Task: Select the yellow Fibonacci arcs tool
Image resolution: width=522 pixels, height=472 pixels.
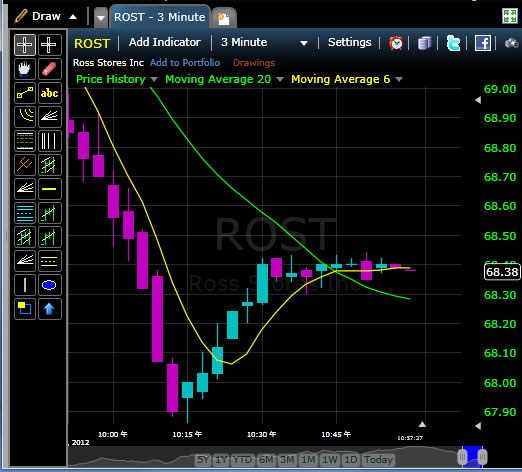Action: (x=25, y=117)
